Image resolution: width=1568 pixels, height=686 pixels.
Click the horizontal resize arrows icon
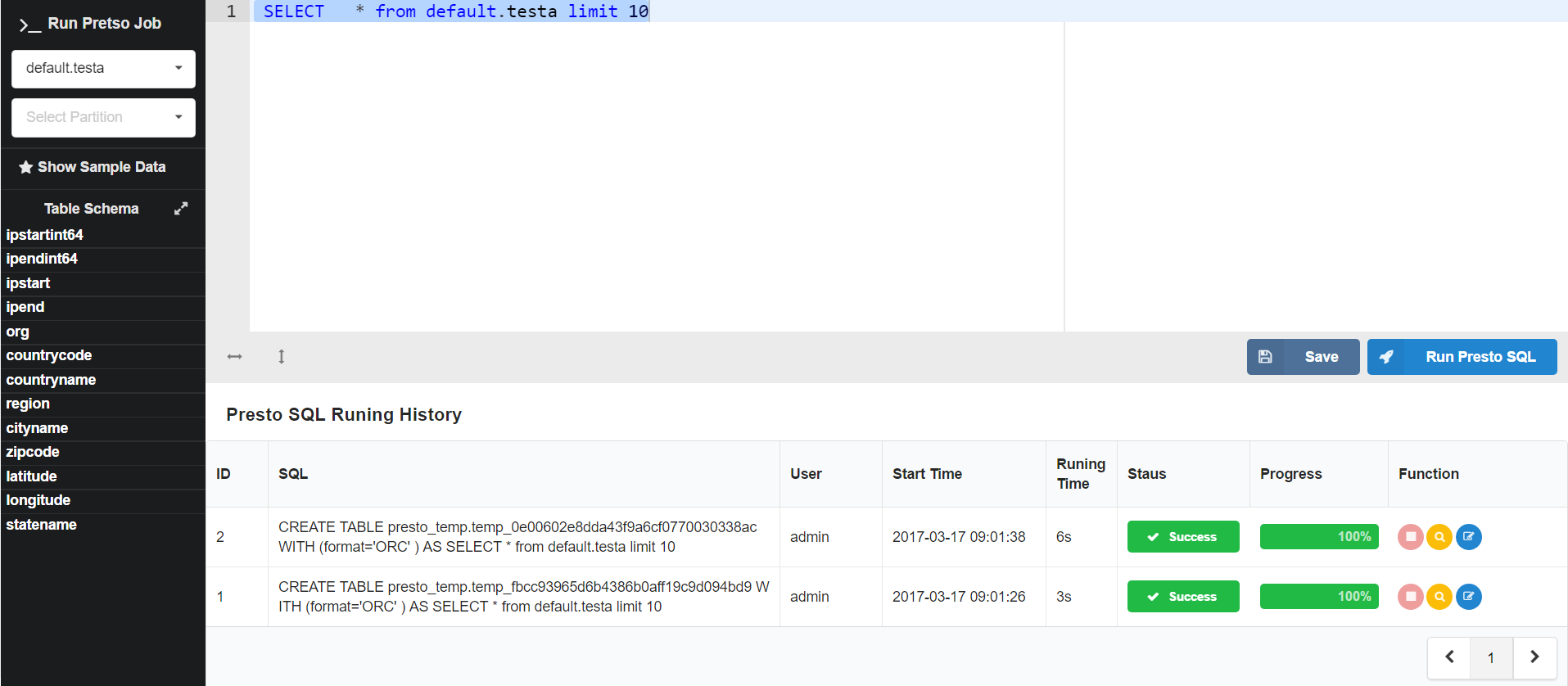coord(235,357)
